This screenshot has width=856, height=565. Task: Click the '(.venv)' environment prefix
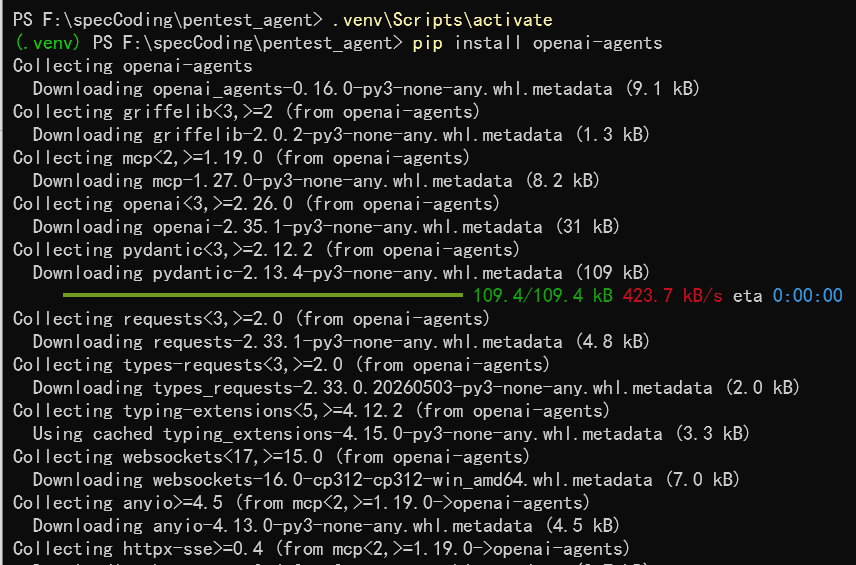(47, 43)
